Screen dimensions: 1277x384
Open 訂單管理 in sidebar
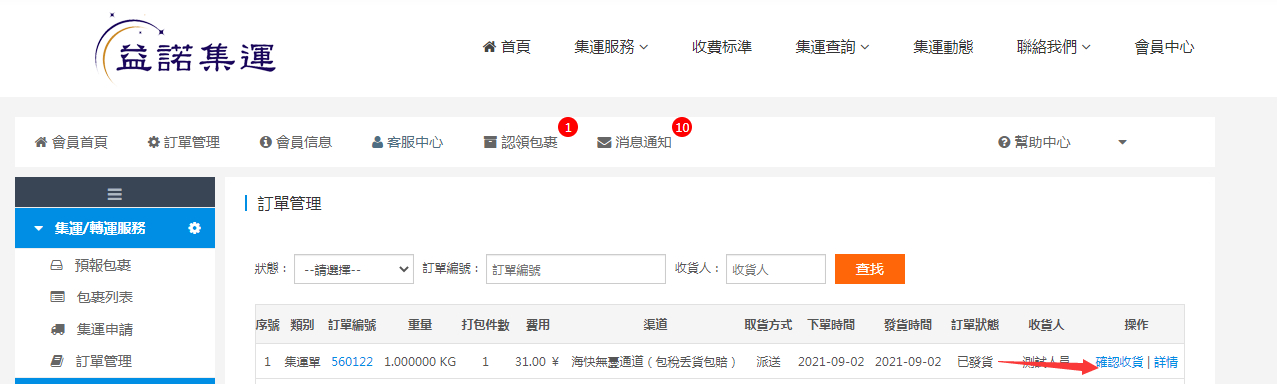91,361
